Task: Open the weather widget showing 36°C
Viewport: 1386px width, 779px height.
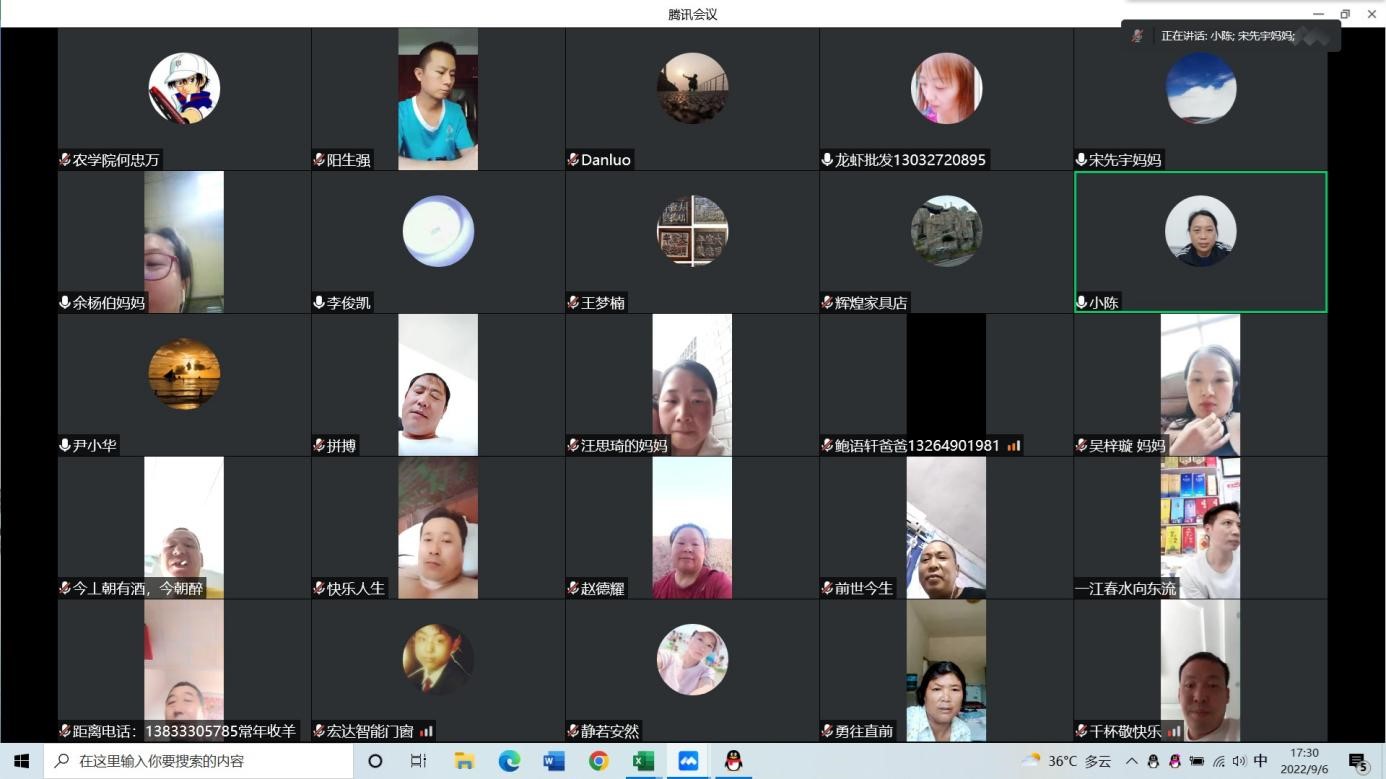Action: (x=1066, y=761)
